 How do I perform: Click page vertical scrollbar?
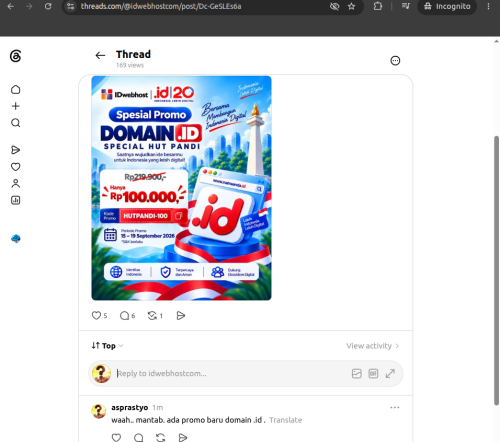tap(496, 271)
